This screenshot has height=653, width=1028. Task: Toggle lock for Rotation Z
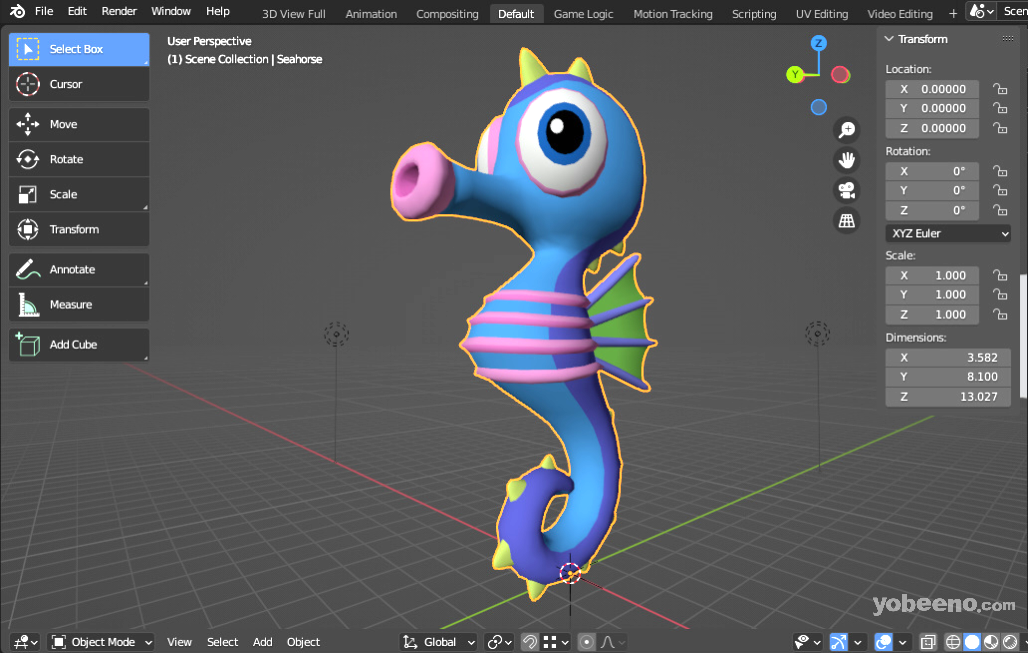1000,210
